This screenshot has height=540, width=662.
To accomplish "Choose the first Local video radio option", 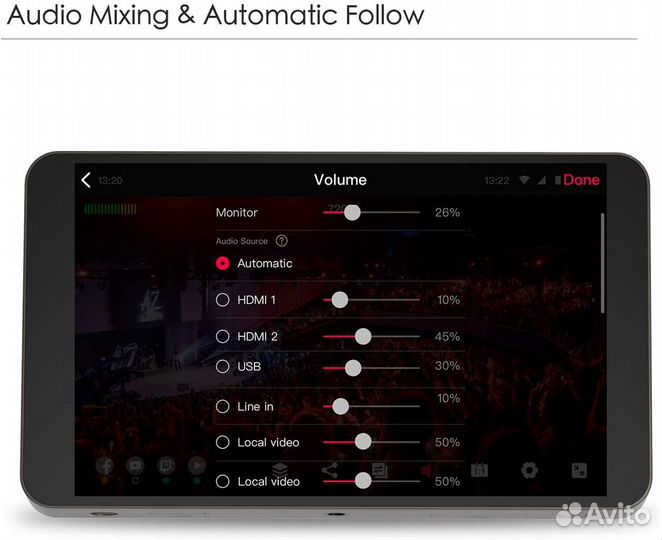I will click(x=223, y=442).
